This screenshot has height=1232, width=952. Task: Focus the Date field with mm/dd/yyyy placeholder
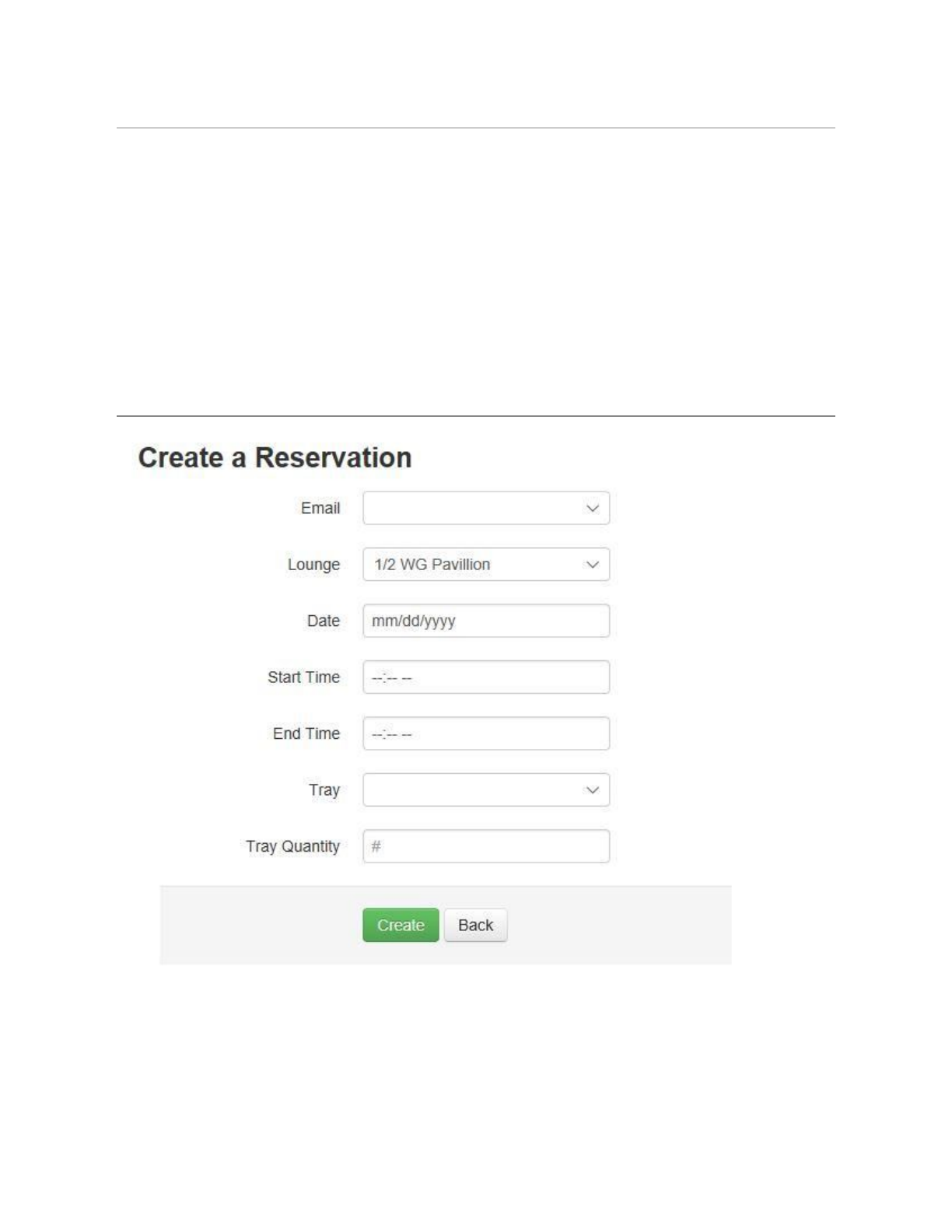(486, 621)
